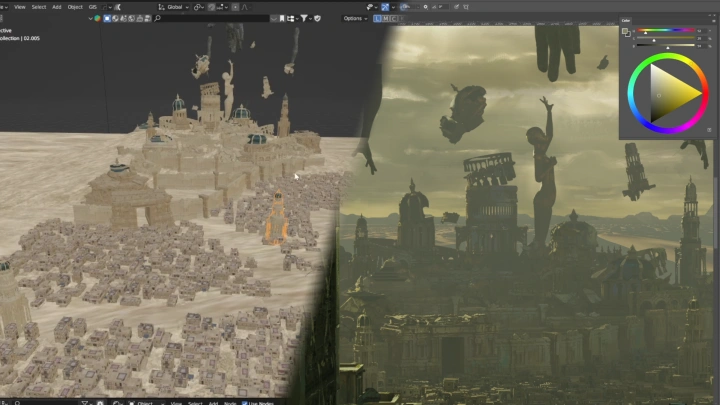The width and height of the screenshot is (720, 405).
Task: Select the highlighted View Layer display icon
Action: coord(107,18)
